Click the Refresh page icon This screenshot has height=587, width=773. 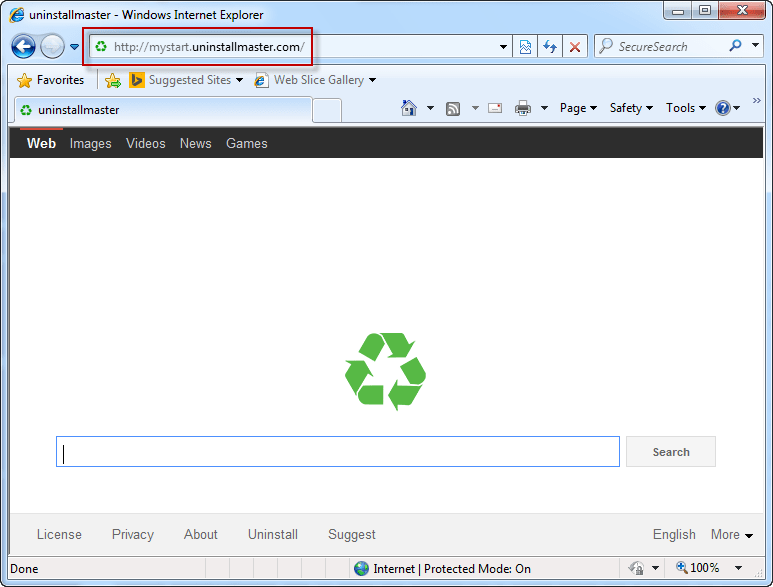pos(550,47)
